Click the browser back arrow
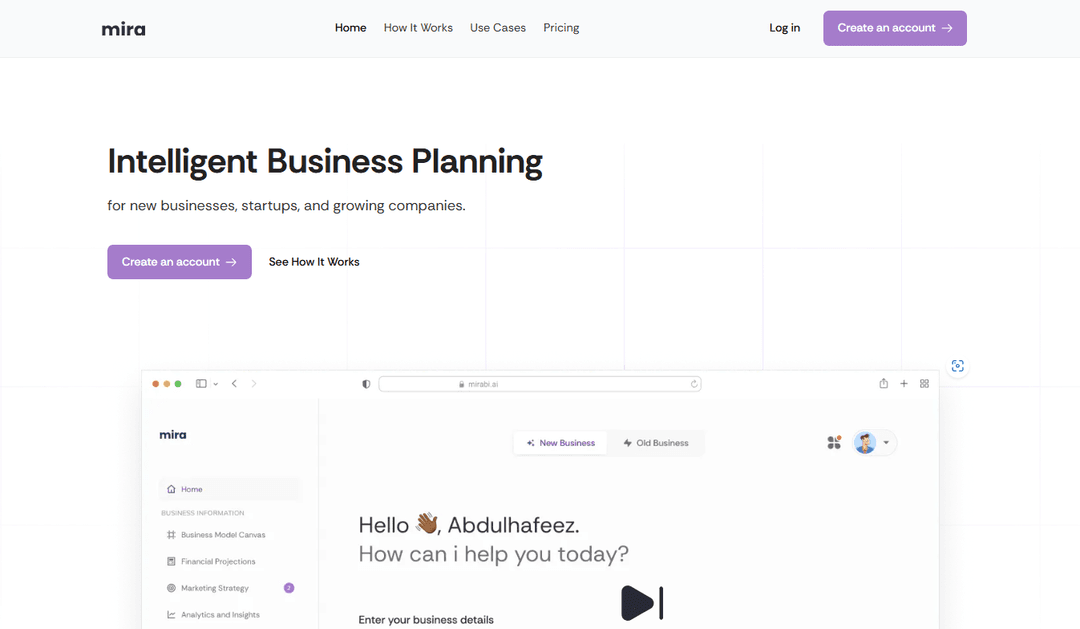 [x=234, y=384]
